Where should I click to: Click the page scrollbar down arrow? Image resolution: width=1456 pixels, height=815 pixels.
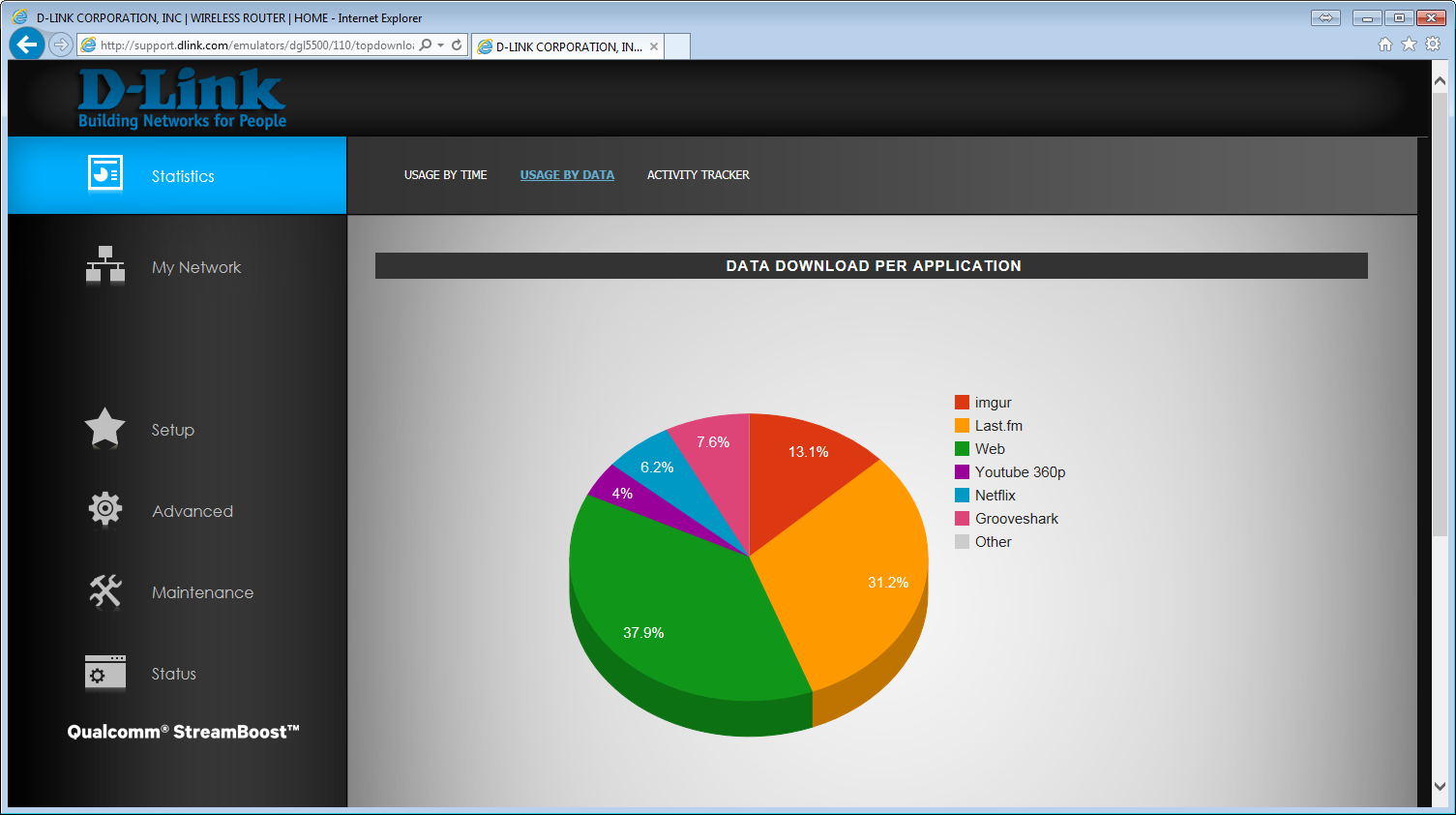click(x=1440, y=787)
